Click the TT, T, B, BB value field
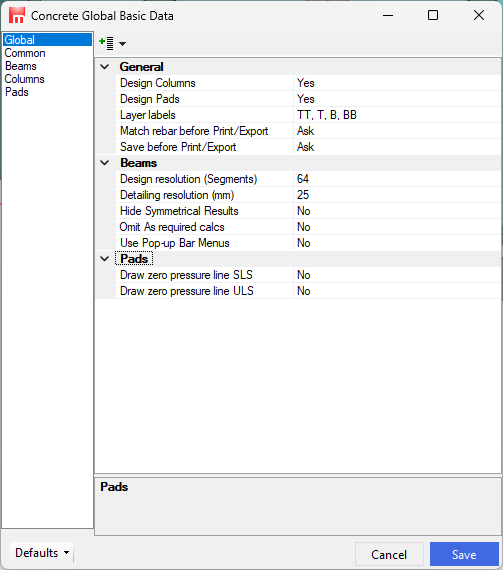The height and width of the screenshot is (570, 503). click(x=397, y=115)
